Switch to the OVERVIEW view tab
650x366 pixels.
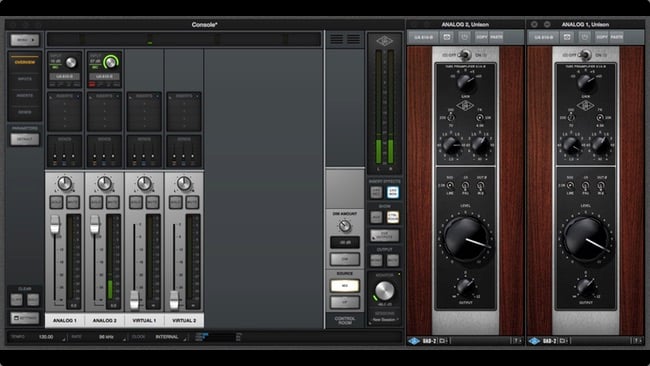click(x=25, y=62)
